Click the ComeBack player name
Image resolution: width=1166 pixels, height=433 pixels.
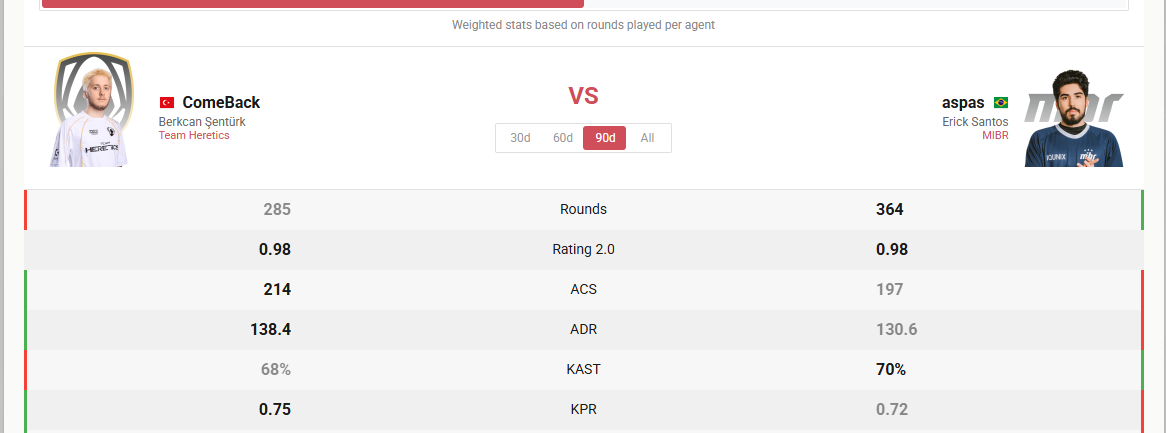pos(222,103)
